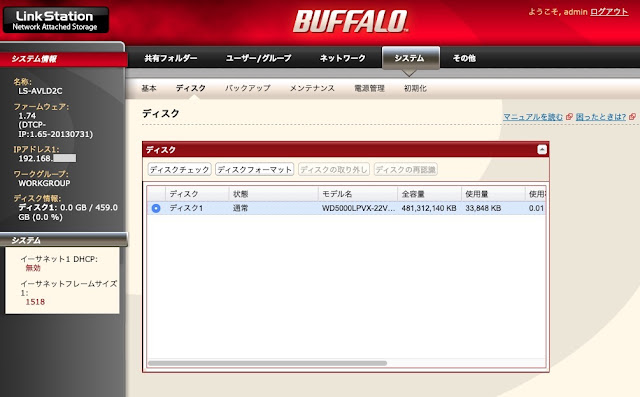Sort by the 全容量 column header
Viewport: 640px width, 397px height.
429,194
